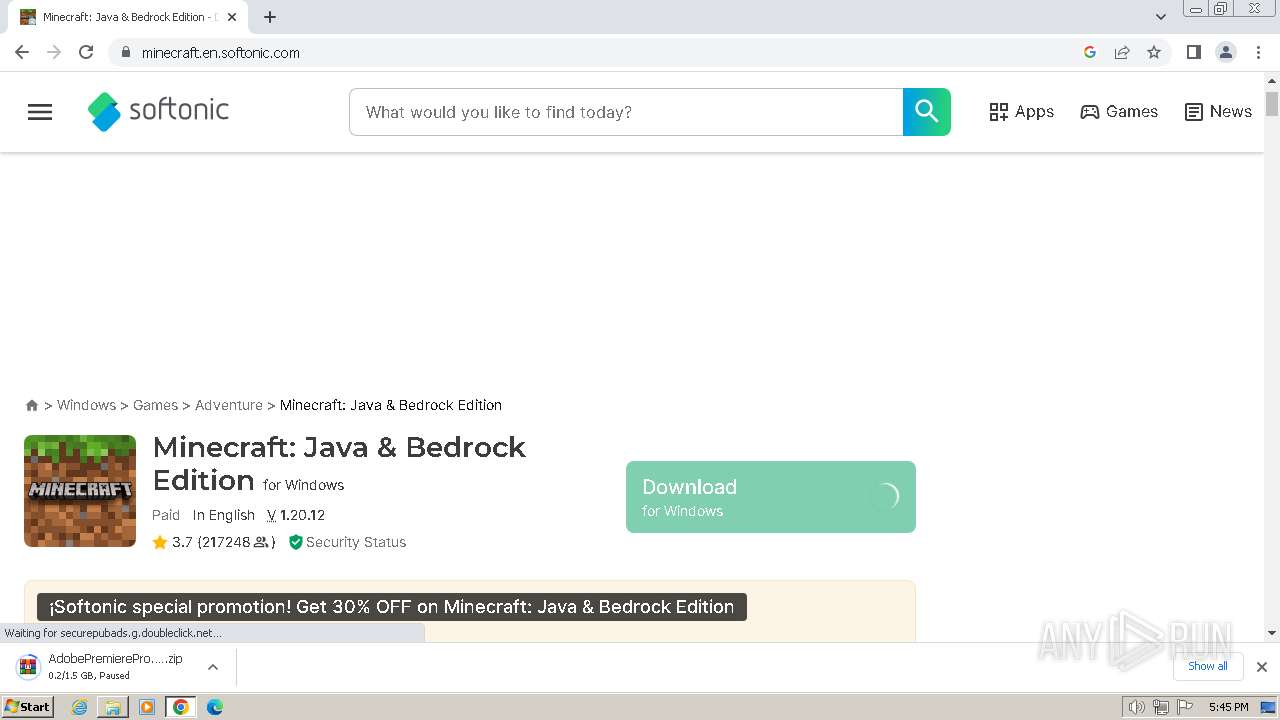Screen dimensions: 1280x720
Task: Click the 'Paid' license label
Action: 166,515
